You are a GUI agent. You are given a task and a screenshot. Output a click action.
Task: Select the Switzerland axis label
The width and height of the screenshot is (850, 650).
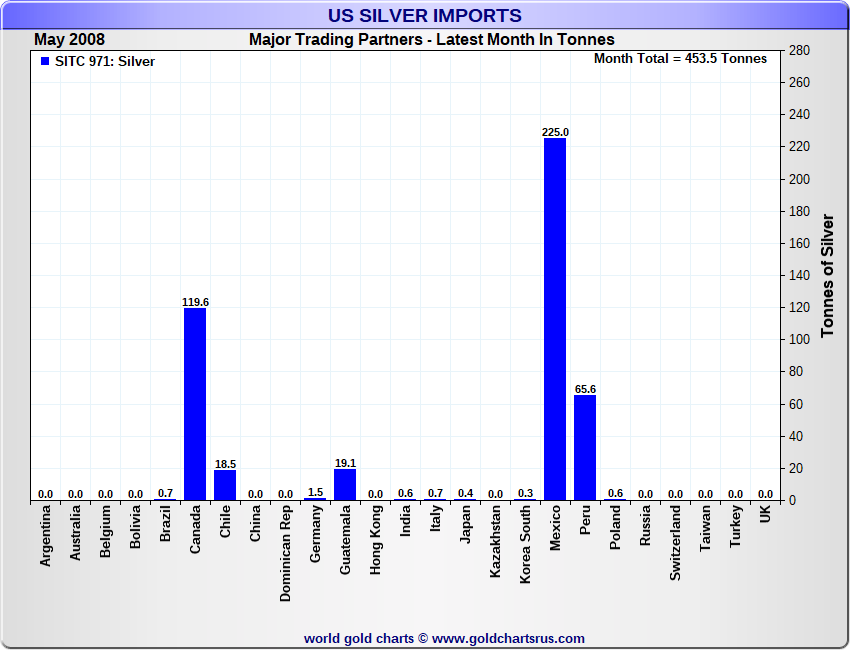click(x=675, y=543)
